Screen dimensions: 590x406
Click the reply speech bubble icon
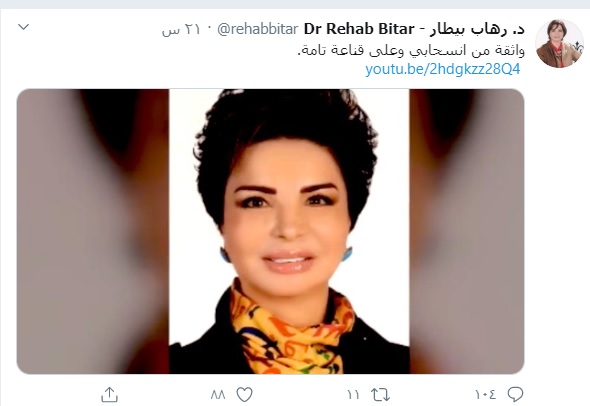coord(515,394)
